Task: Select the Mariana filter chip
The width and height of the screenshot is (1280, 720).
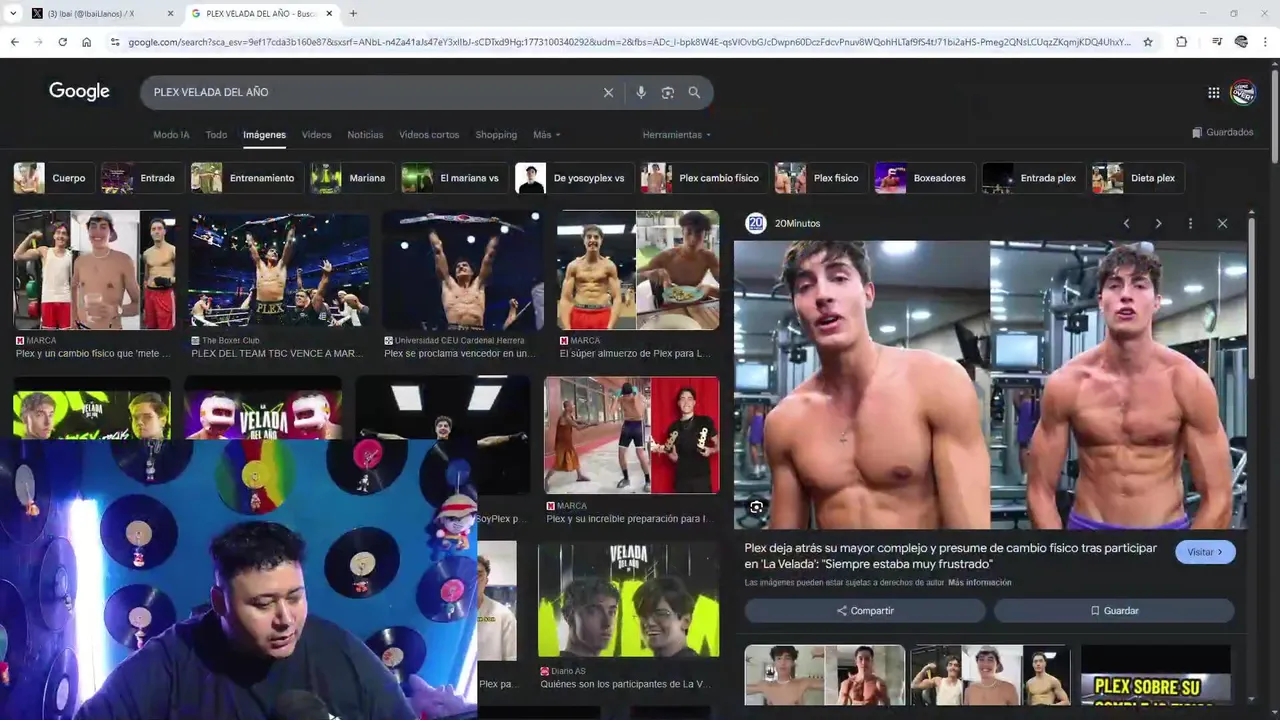Action: pos(352,178)
